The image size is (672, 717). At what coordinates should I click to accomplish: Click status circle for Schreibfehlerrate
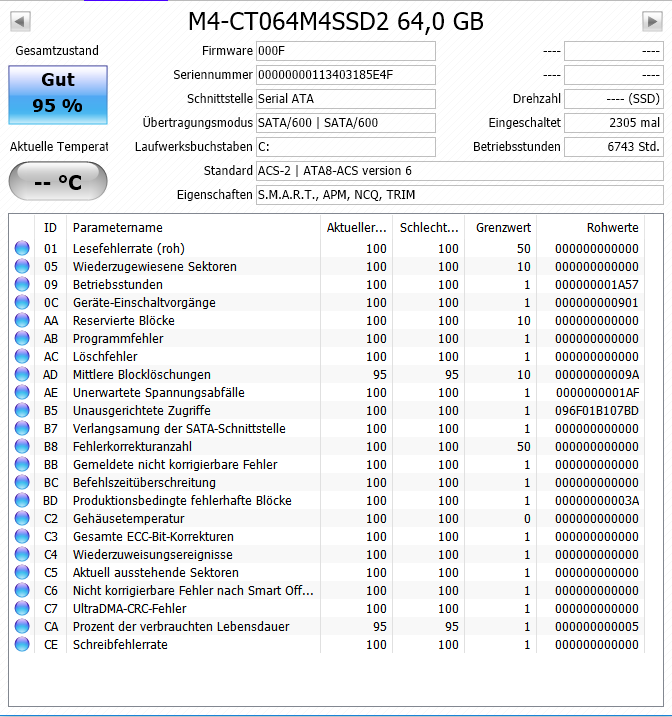(22, 644)
